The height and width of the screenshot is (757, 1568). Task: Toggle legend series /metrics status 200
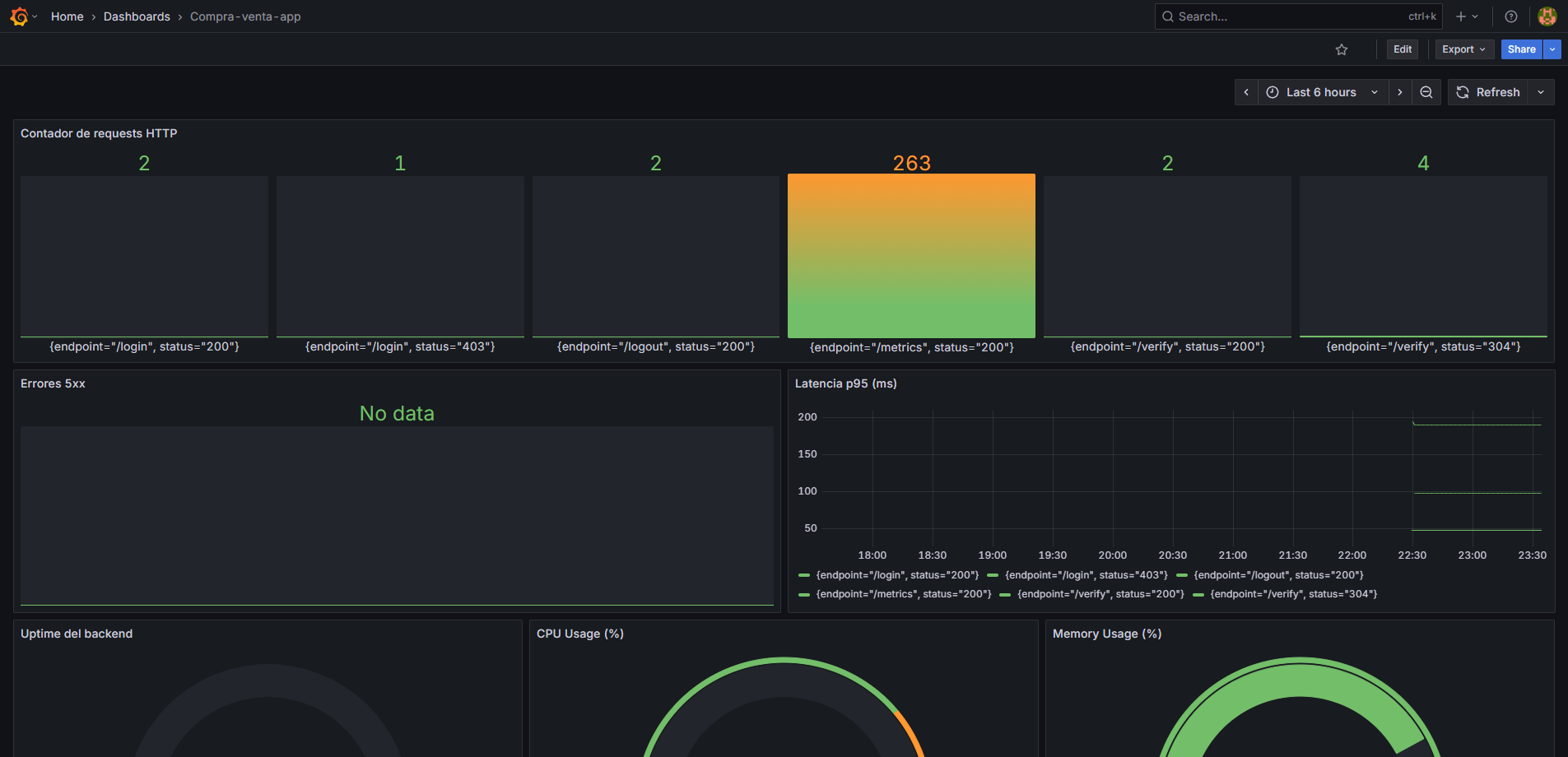coord(904,594)
